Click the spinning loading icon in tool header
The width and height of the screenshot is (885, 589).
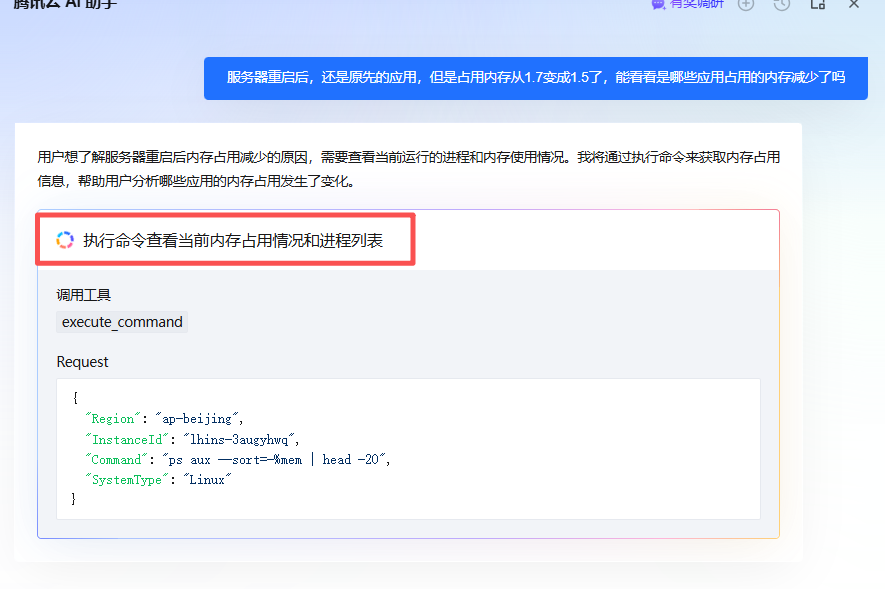65,240
